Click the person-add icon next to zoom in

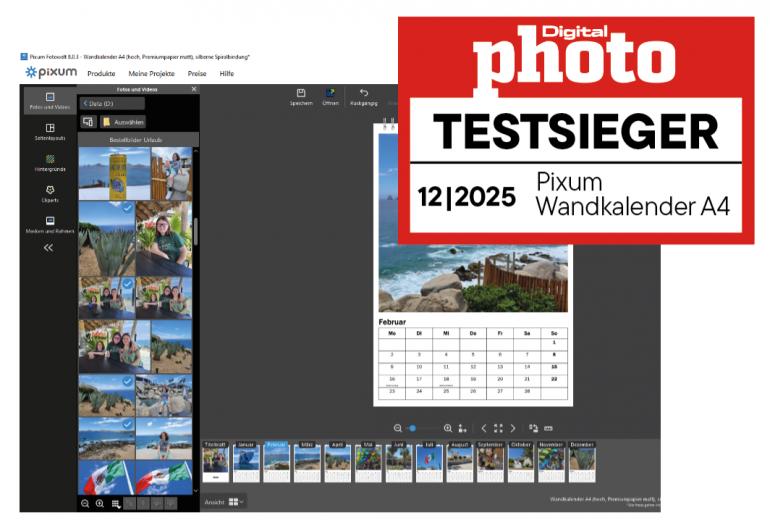463,428
